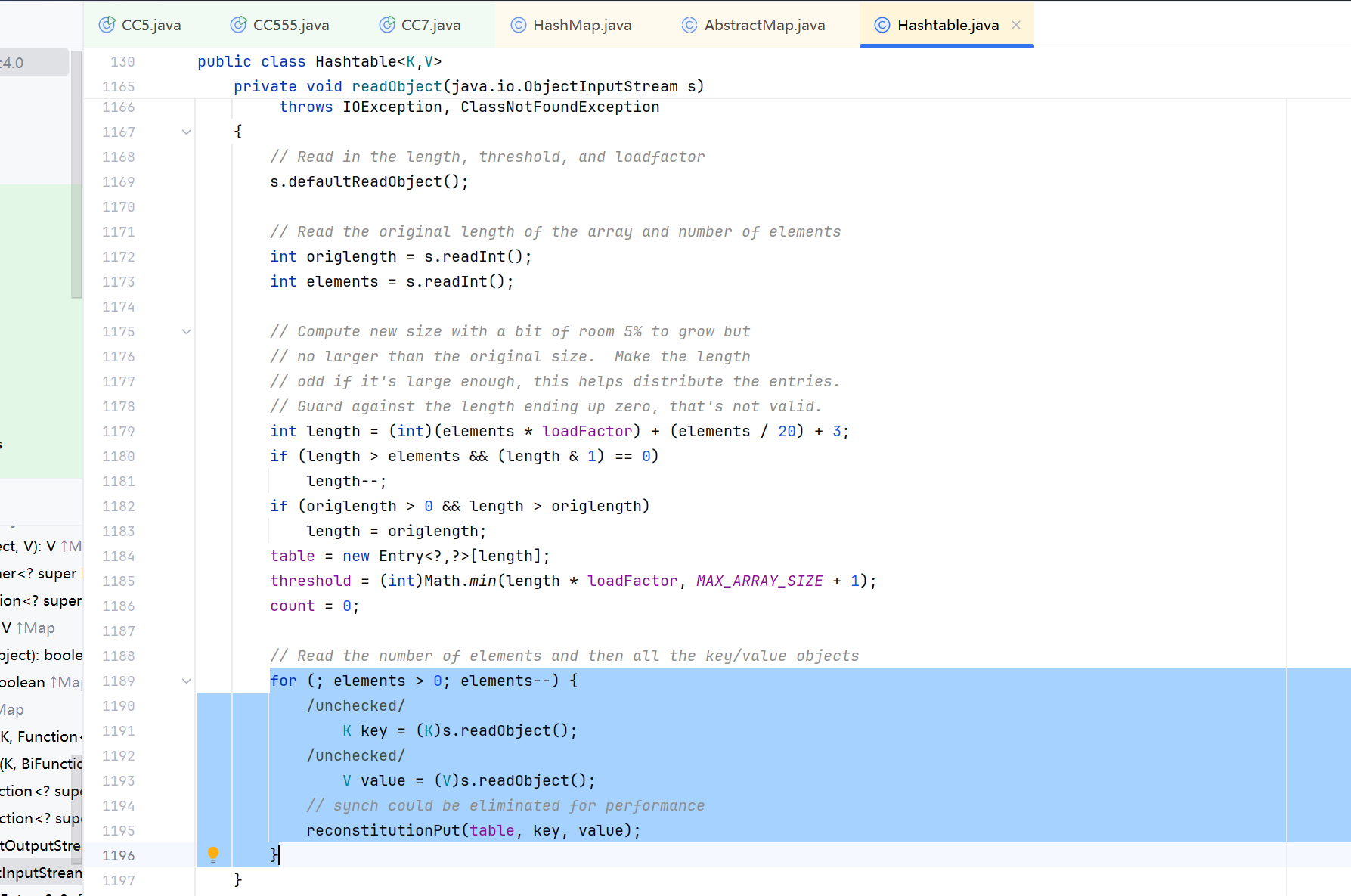Click the Hashtable.java class icon
1351x896 pixels.
[882, 25]
